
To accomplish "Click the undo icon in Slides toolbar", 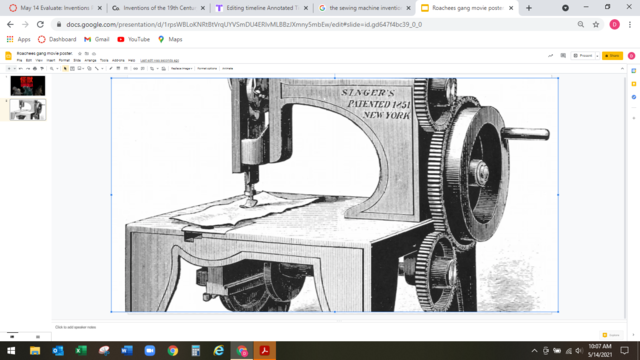I will coord(20,69).
